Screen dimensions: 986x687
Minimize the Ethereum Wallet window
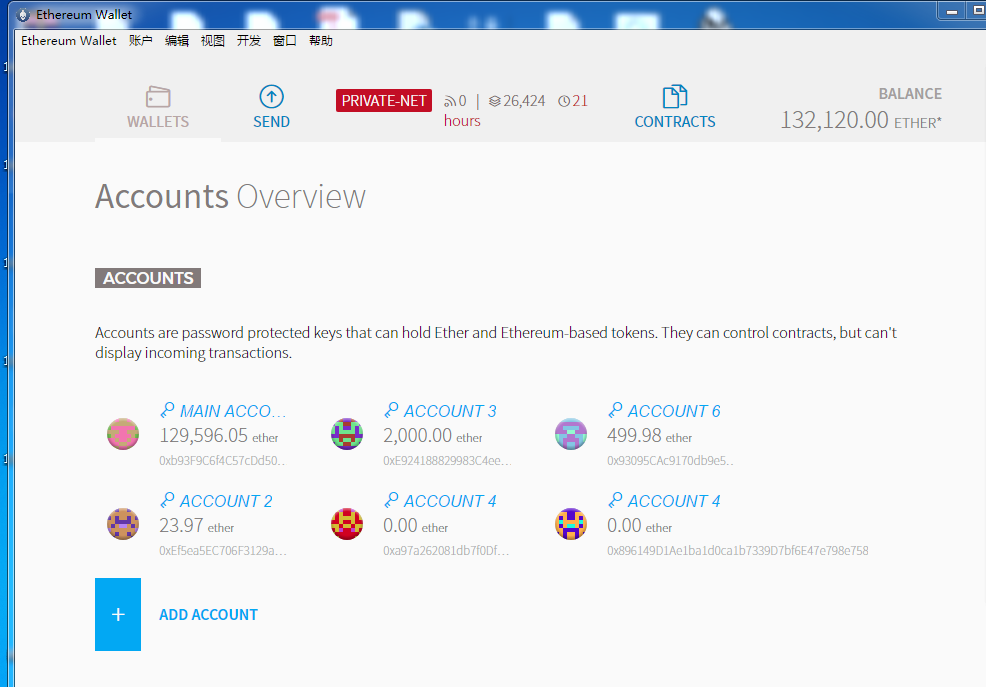(951, 11)
